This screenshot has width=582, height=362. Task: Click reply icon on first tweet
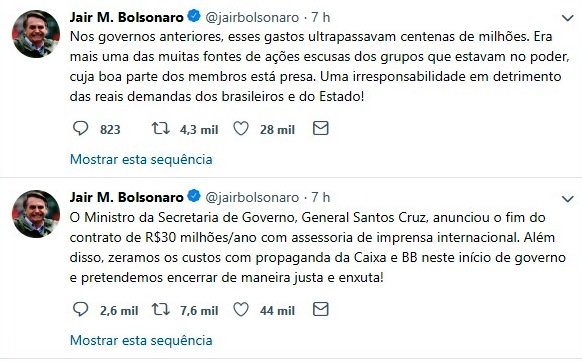point(80,128)
